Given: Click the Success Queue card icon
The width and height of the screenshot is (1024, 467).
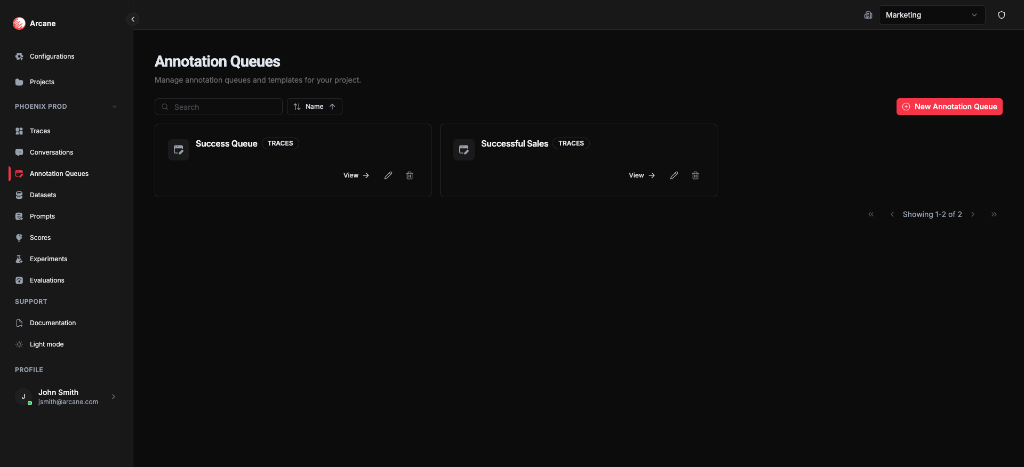Looking at the screenshot, I should click(x=178, y=150).
